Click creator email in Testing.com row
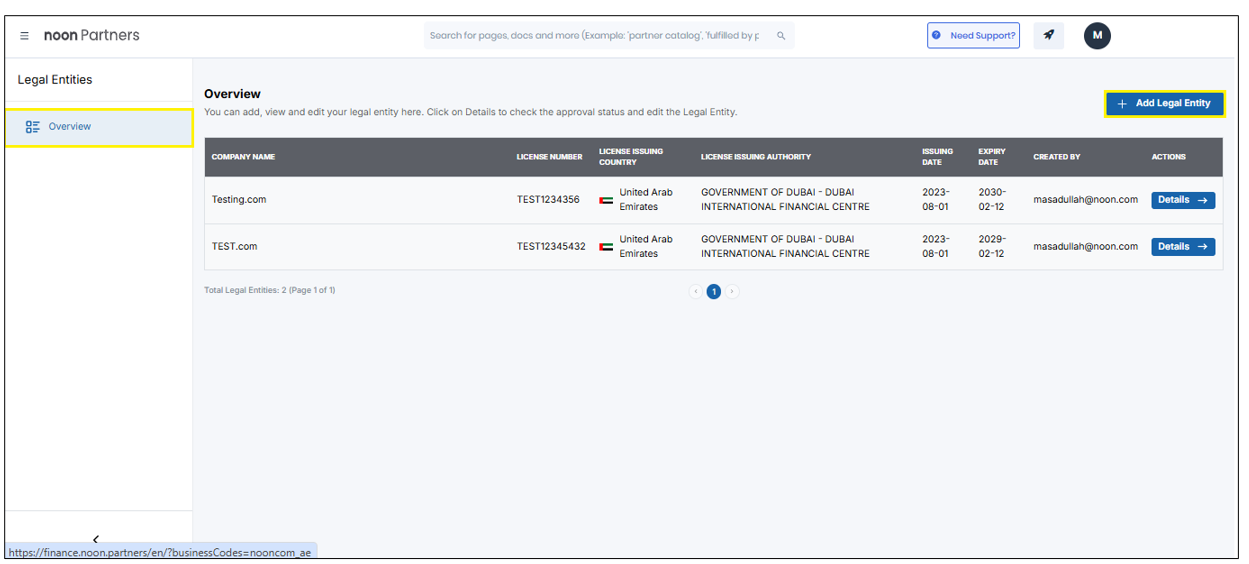Image resolution: width=1249 pixels, height=564 pixels. click(1085, 200)
